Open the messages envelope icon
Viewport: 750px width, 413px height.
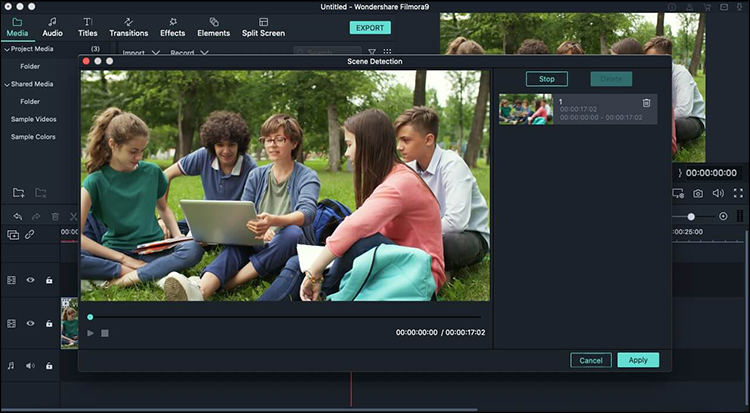point(724,7)
